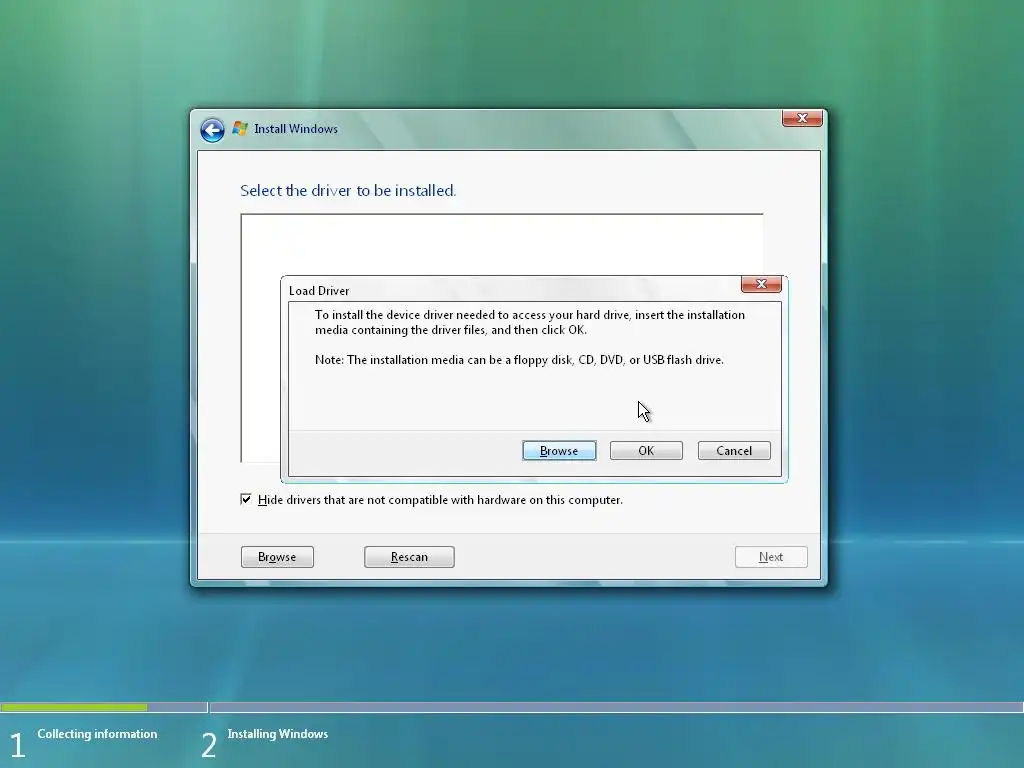Screen dimensions: 1024x768
Task: Click the Windows flag logo in title bar
Action: point(240,129)
